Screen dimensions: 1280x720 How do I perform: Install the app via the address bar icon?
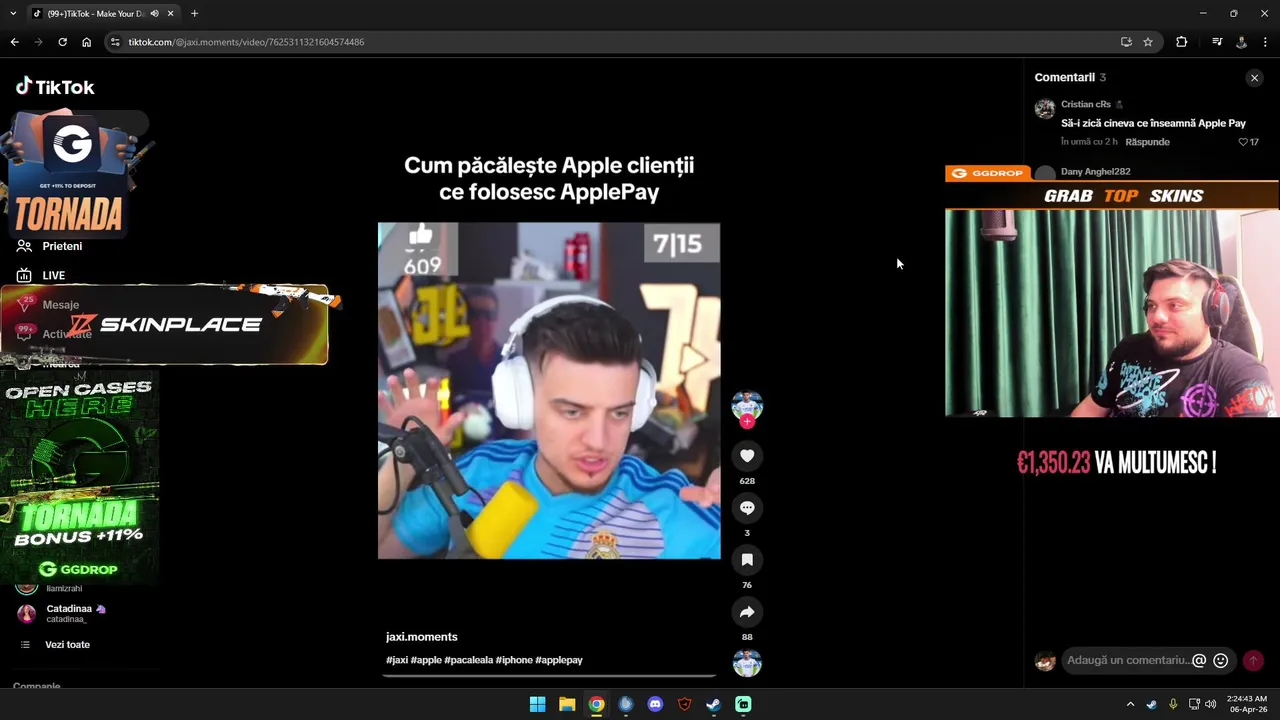click(x=1126, y=42)
